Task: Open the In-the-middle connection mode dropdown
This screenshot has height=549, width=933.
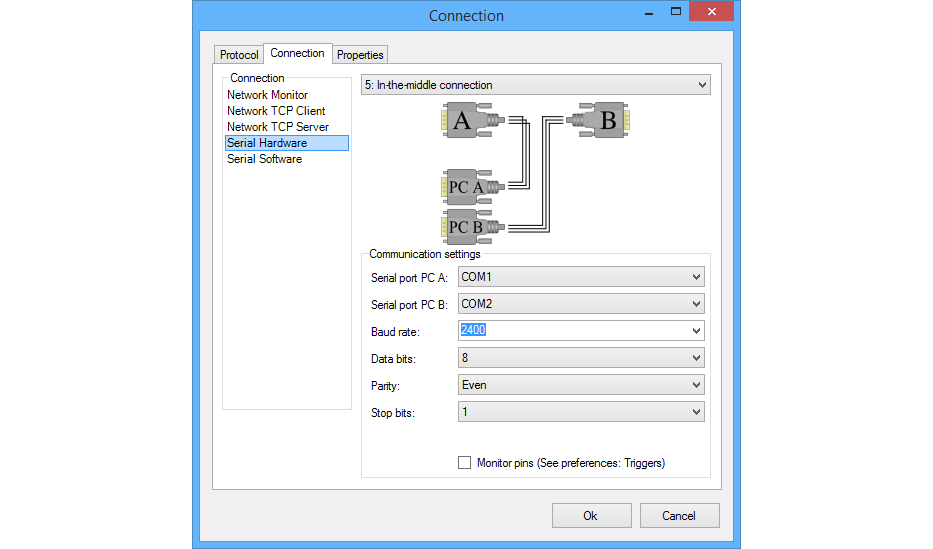Action: point(536,85)
